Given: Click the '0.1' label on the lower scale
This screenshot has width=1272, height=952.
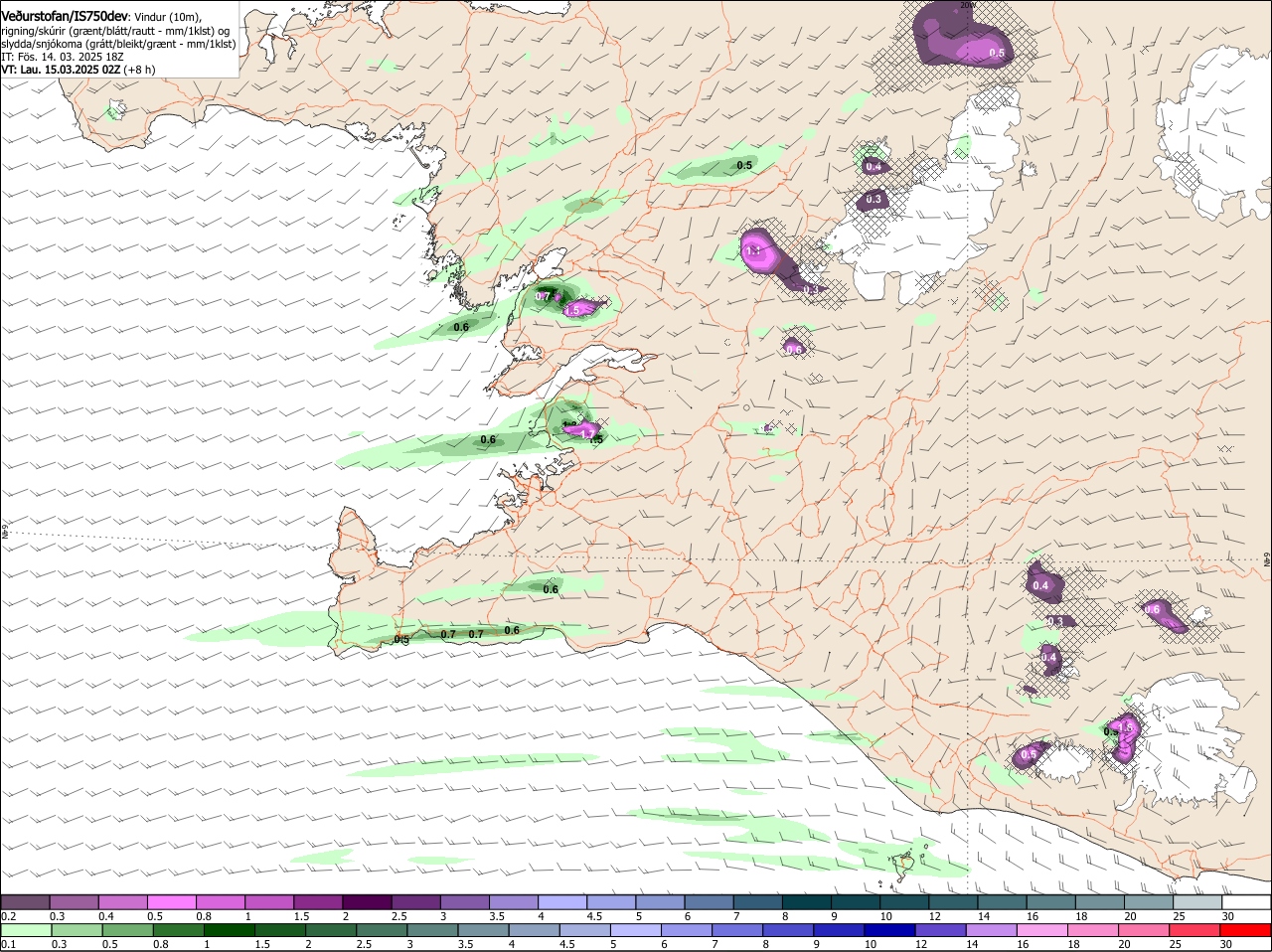Looking at the screenshot, I should [x=8, y=944].
